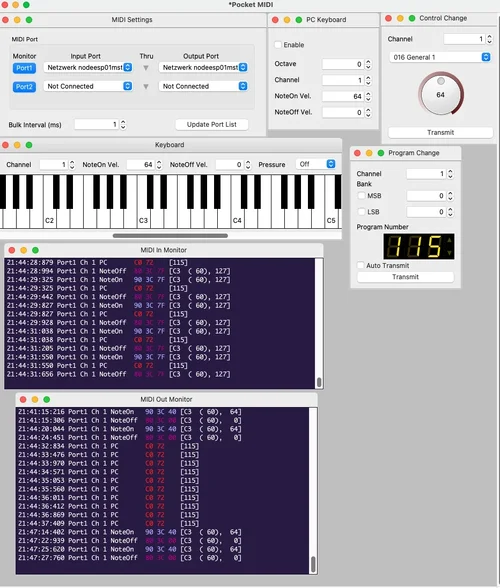
Task: Enable the Auto Transmit checkbox
Action: point(361,266)
